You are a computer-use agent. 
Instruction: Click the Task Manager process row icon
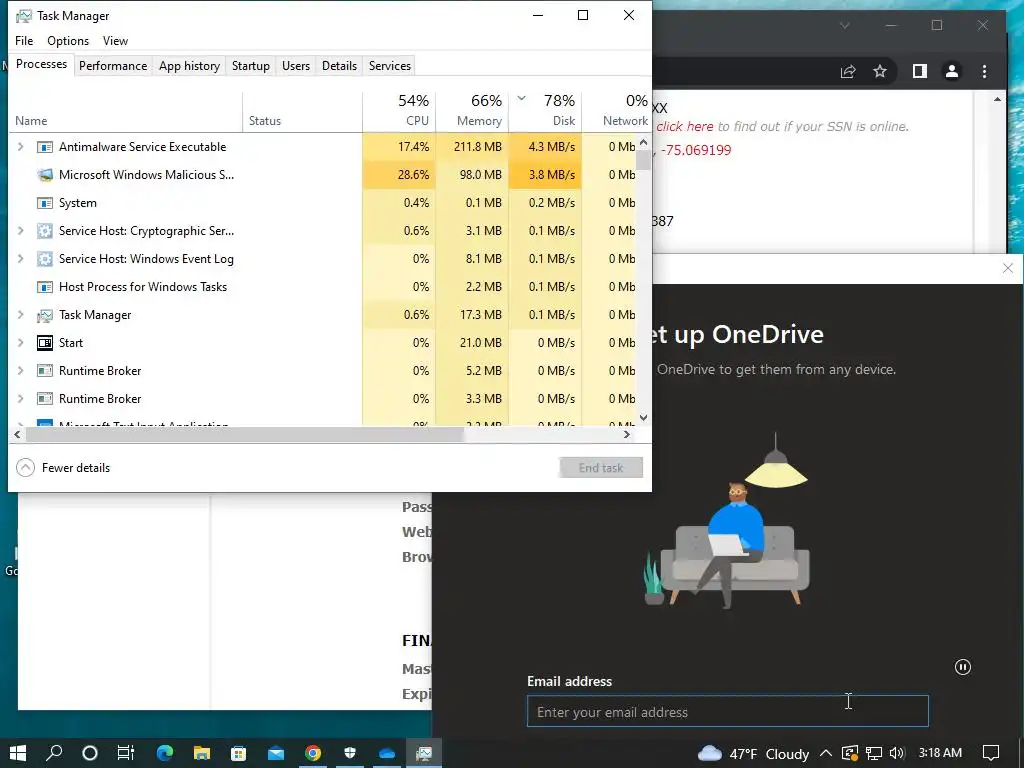[44, 315]
